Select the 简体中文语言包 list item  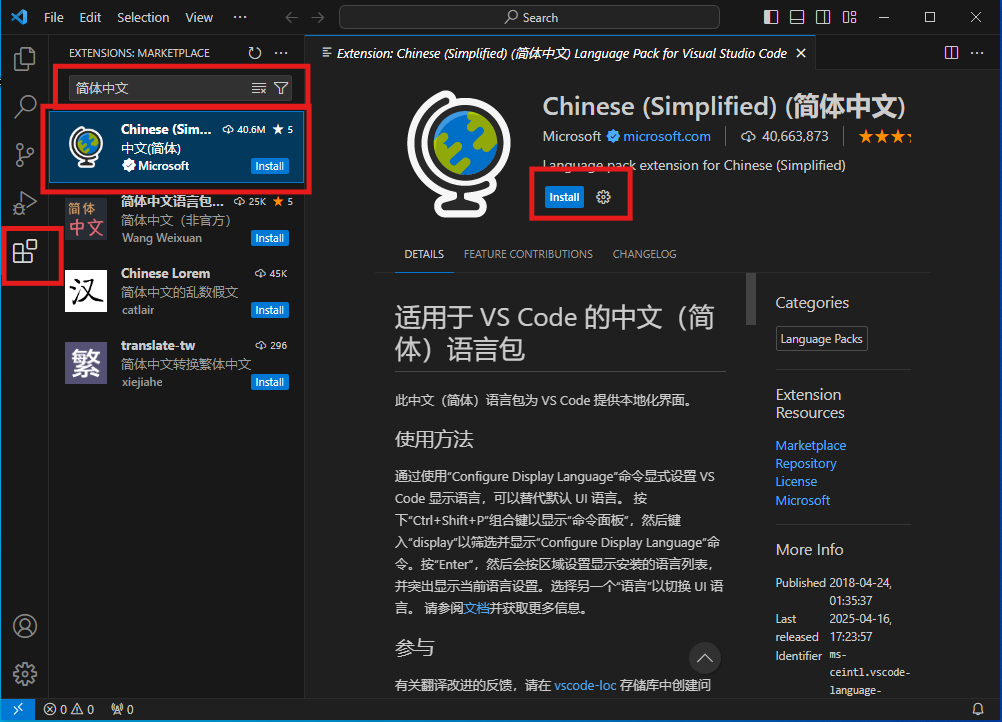tap(177, 220)
